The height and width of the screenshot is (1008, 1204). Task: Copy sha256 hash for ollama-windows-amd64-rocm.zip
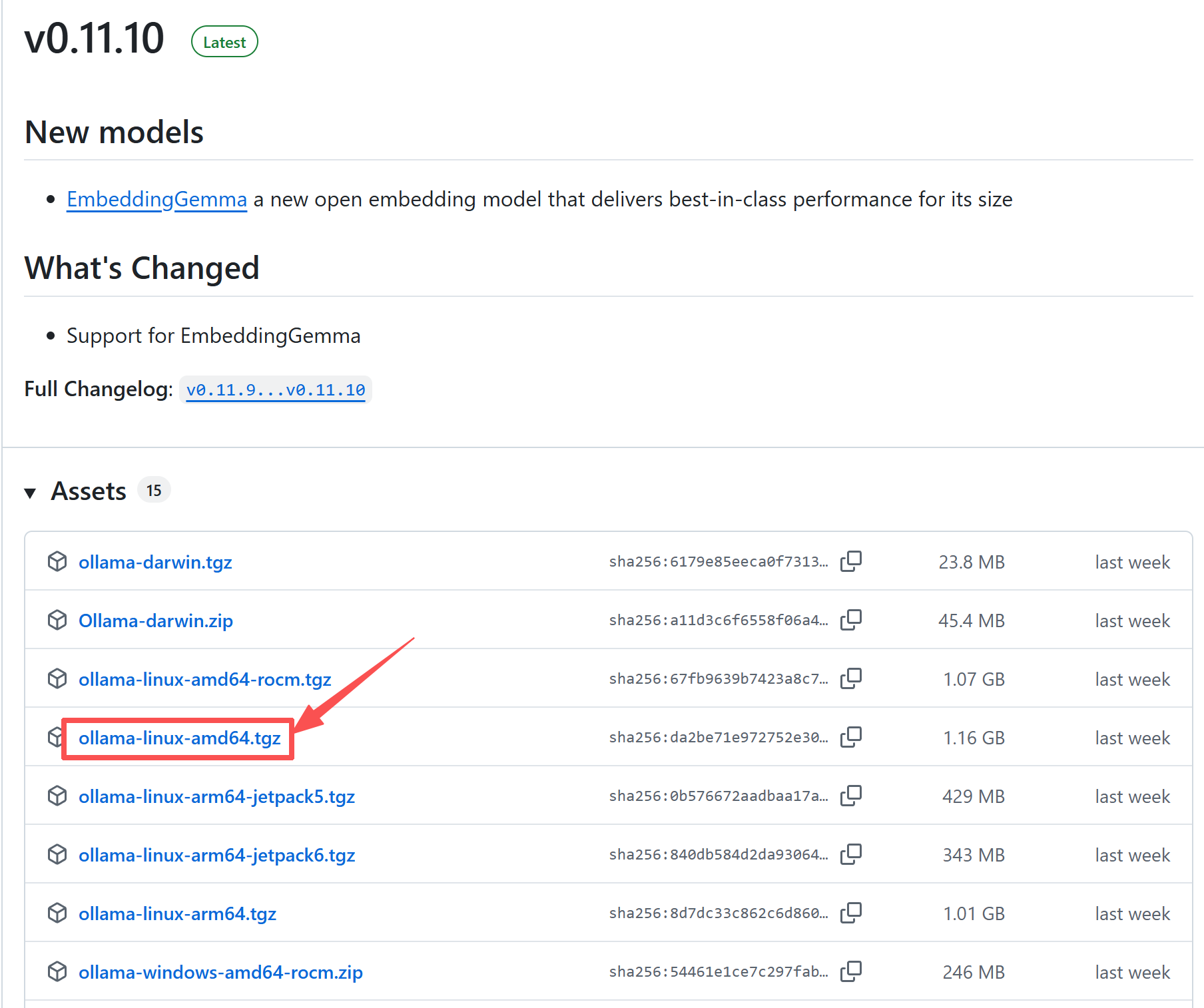click(x=851, y=971)
